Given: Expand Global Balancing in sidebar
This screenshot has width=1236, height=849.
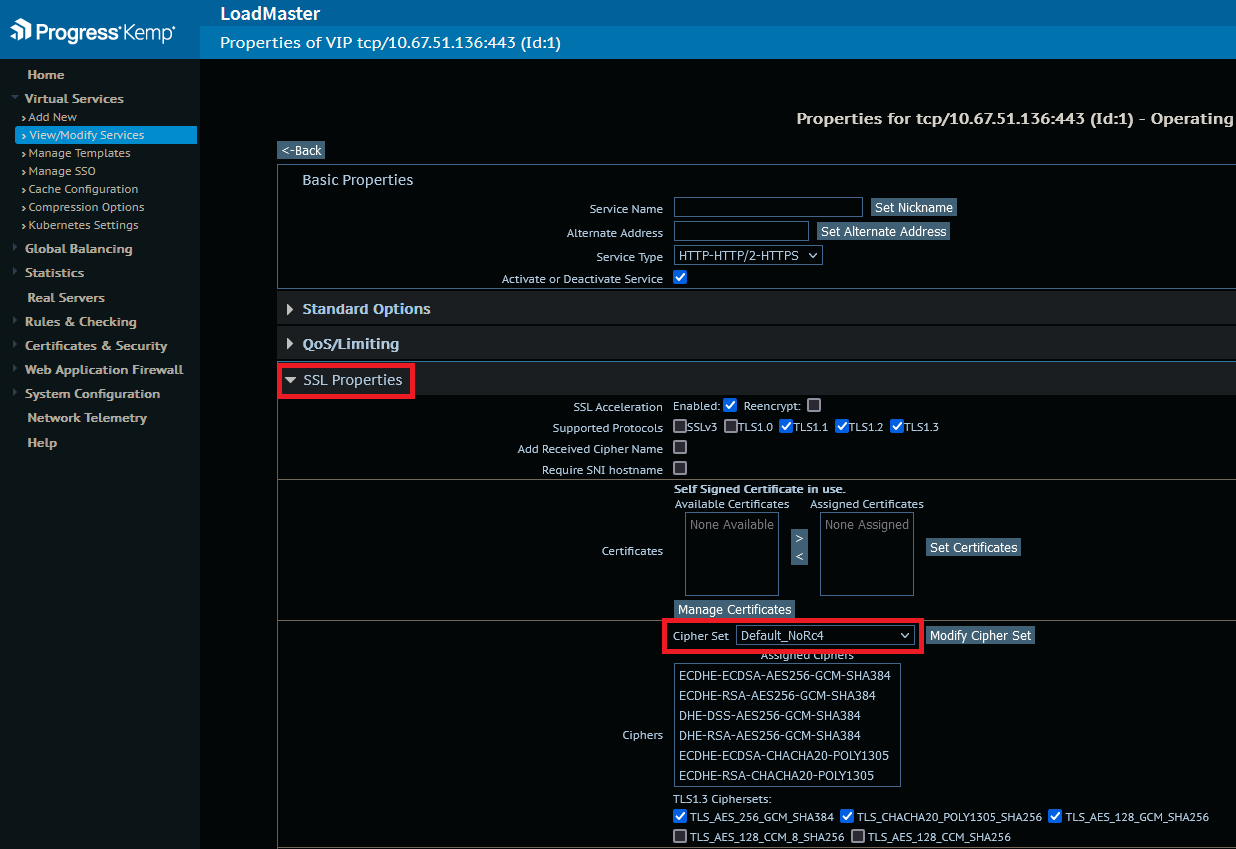Looking at the screenshot, I should click(x=78, y=249).
